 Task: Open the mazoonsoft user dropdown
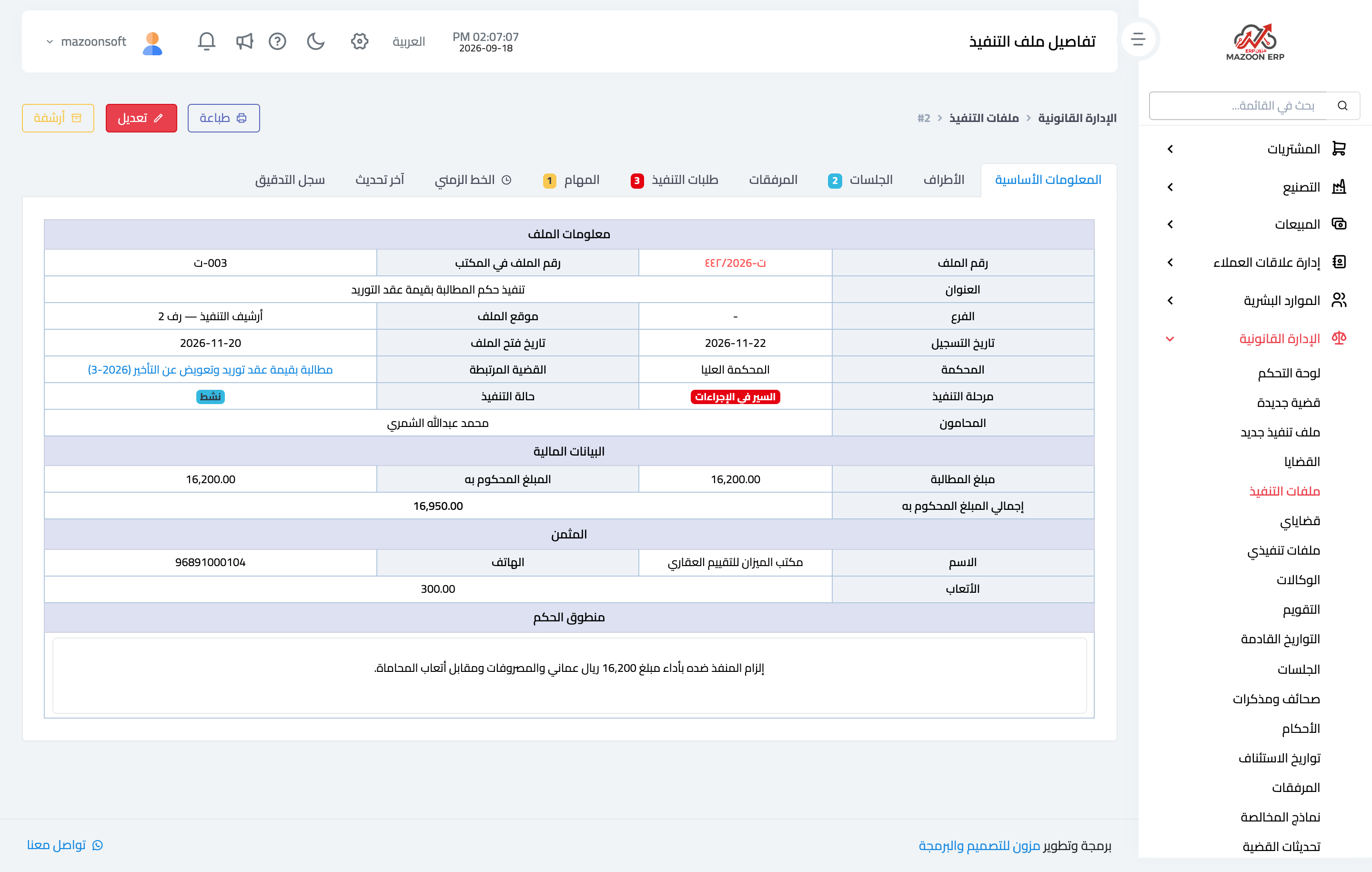87,41
